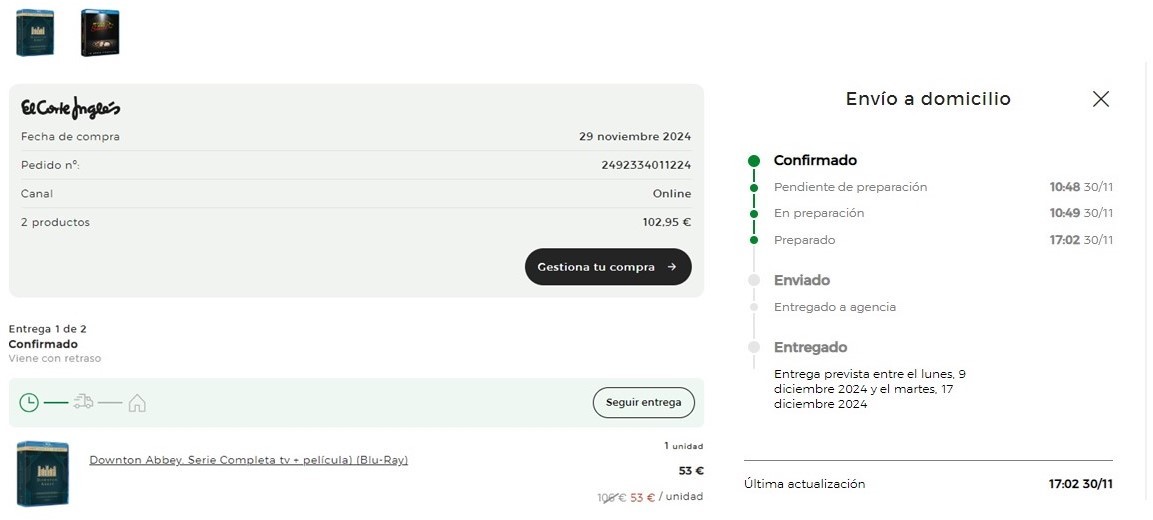
Task: Click the Entregado a agencia step dot
Action: 754,307
